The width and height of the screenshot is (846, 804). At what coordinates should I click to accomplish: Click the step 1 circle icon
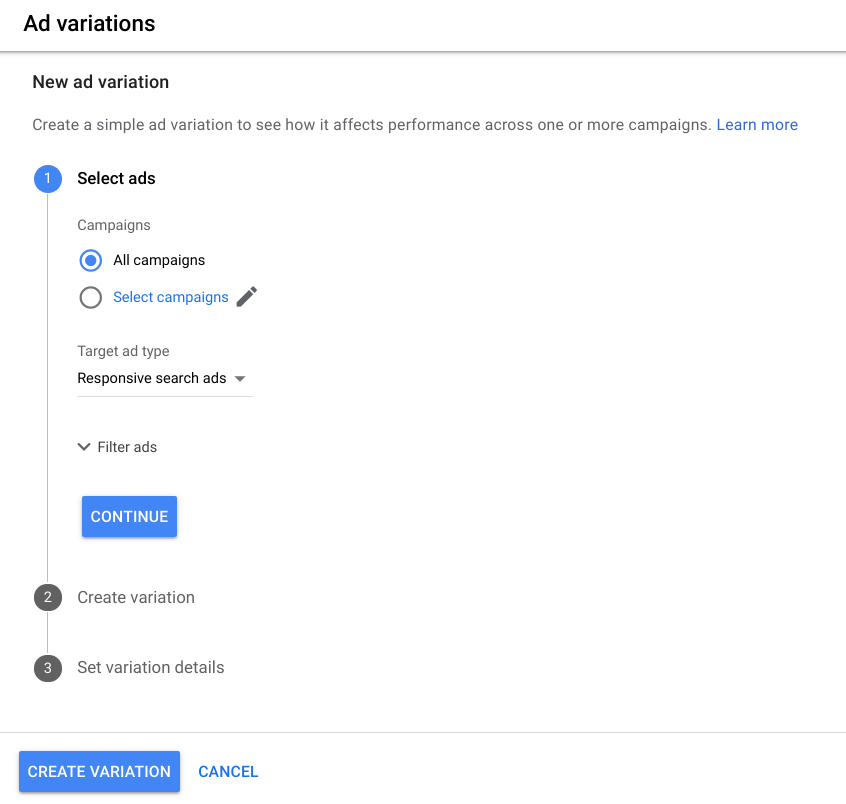point(47,179)
